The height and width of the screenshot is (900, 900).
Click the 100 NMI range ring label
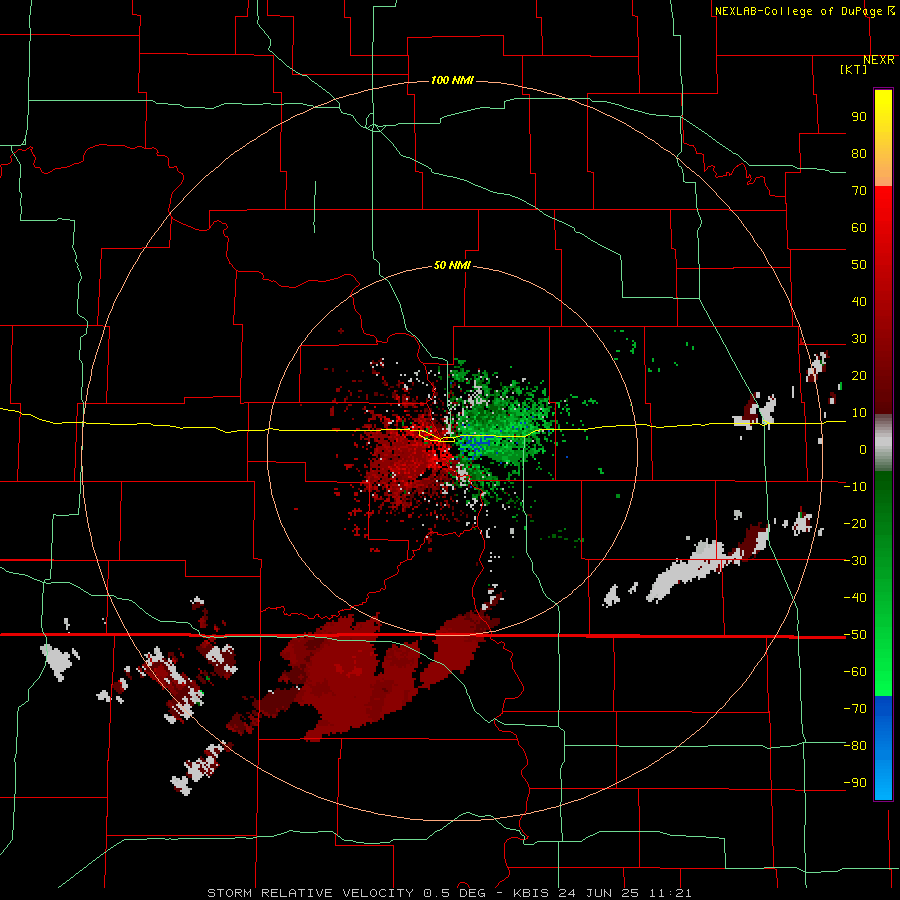[x=452, y=80]
